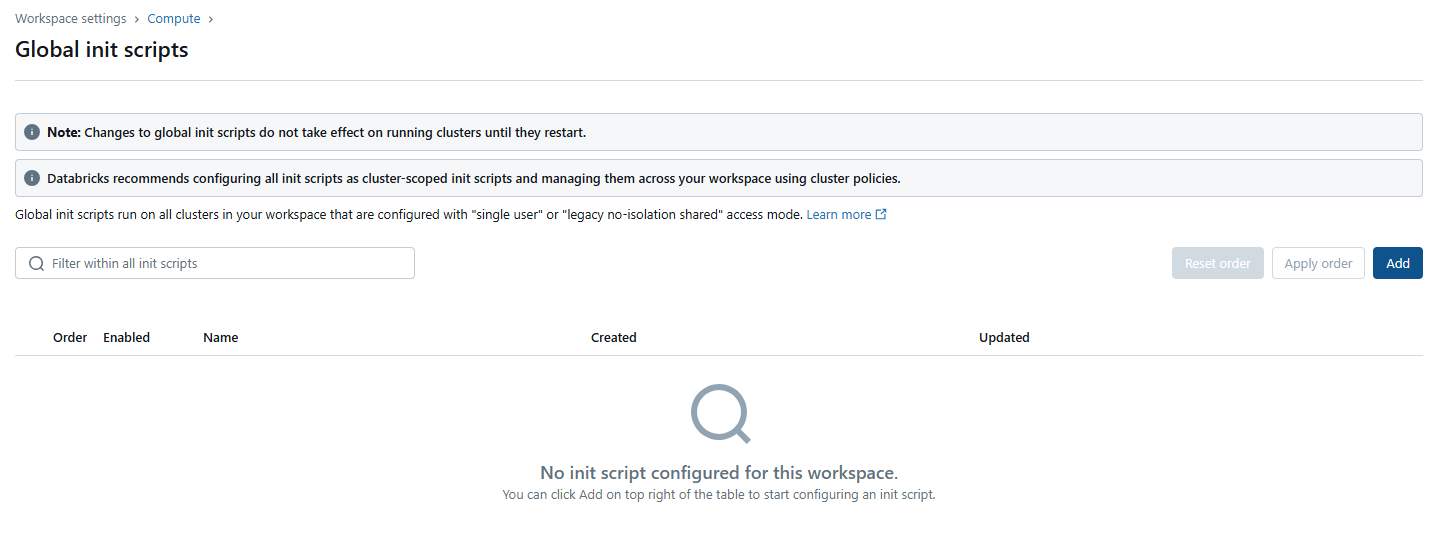1436x534 pixels.
Task: Click the info icon in the Databricks recommends banner
Action: 32,178
